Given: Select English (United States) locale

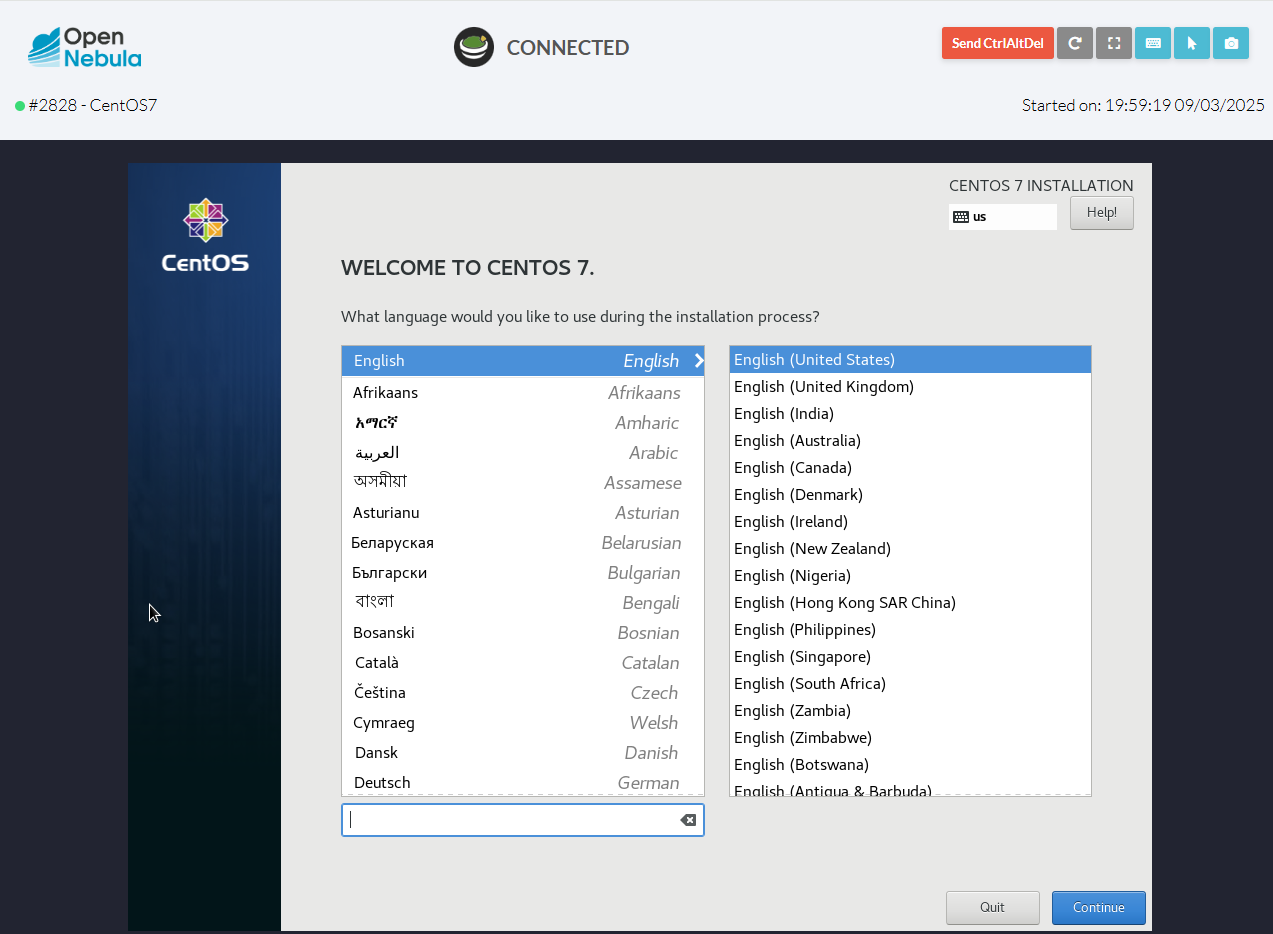Looking at the screenshot, I should 910,360.
